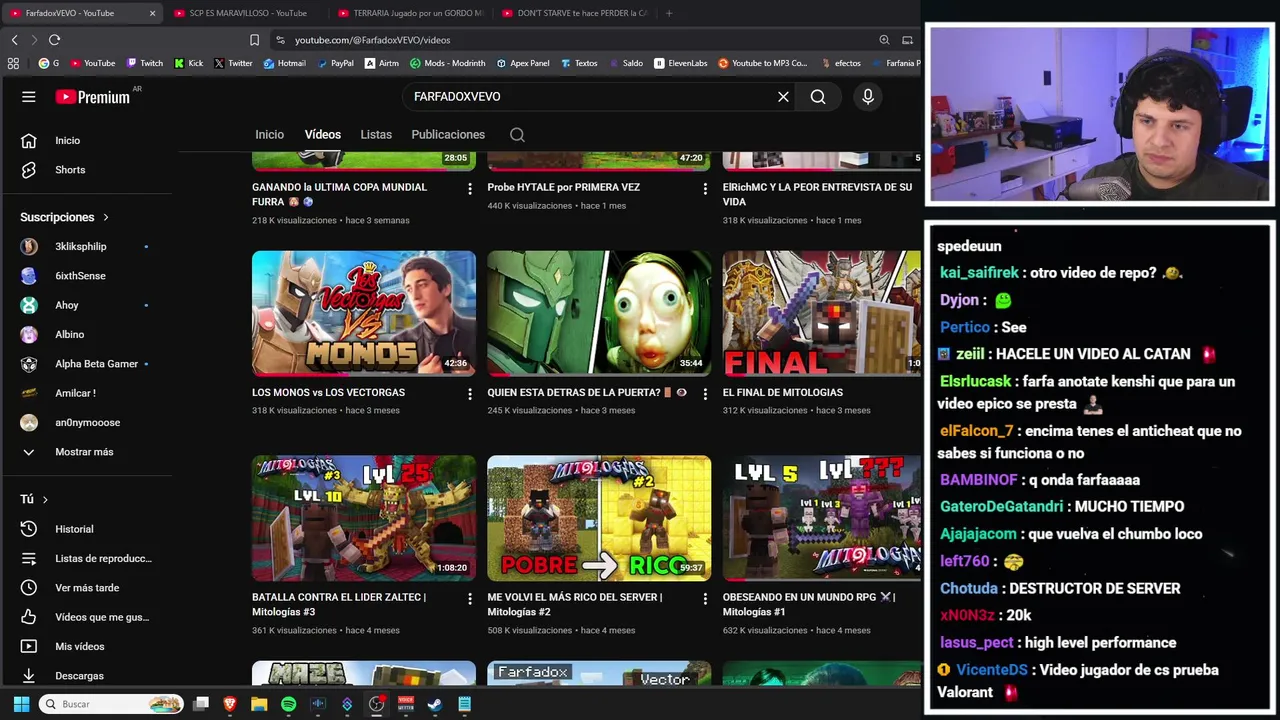Search within the channel using magnifier icon

[517, 135]
